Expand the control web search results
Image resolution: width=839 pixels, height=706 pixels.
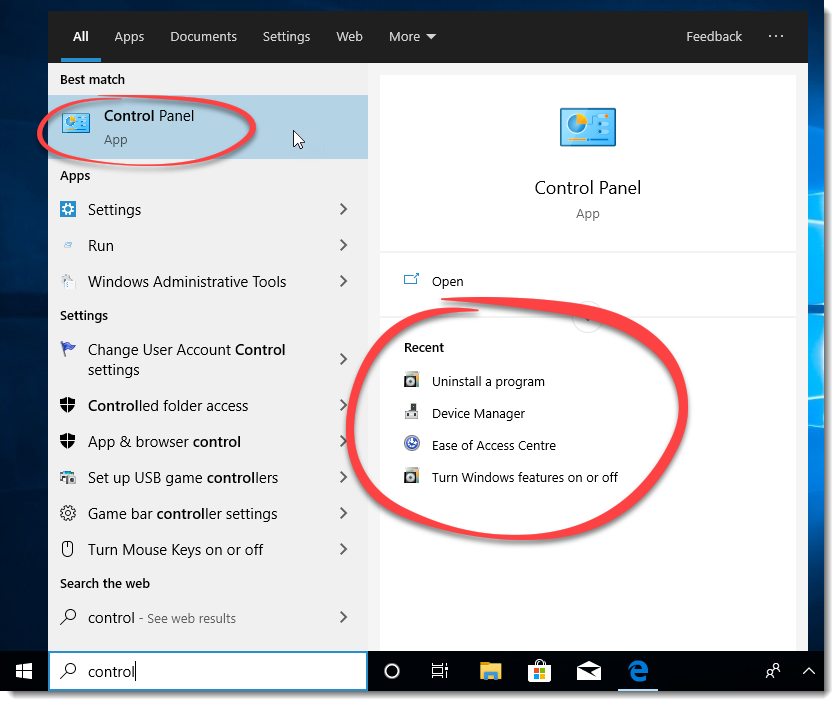pyautogui.click(x=343, y=618)
